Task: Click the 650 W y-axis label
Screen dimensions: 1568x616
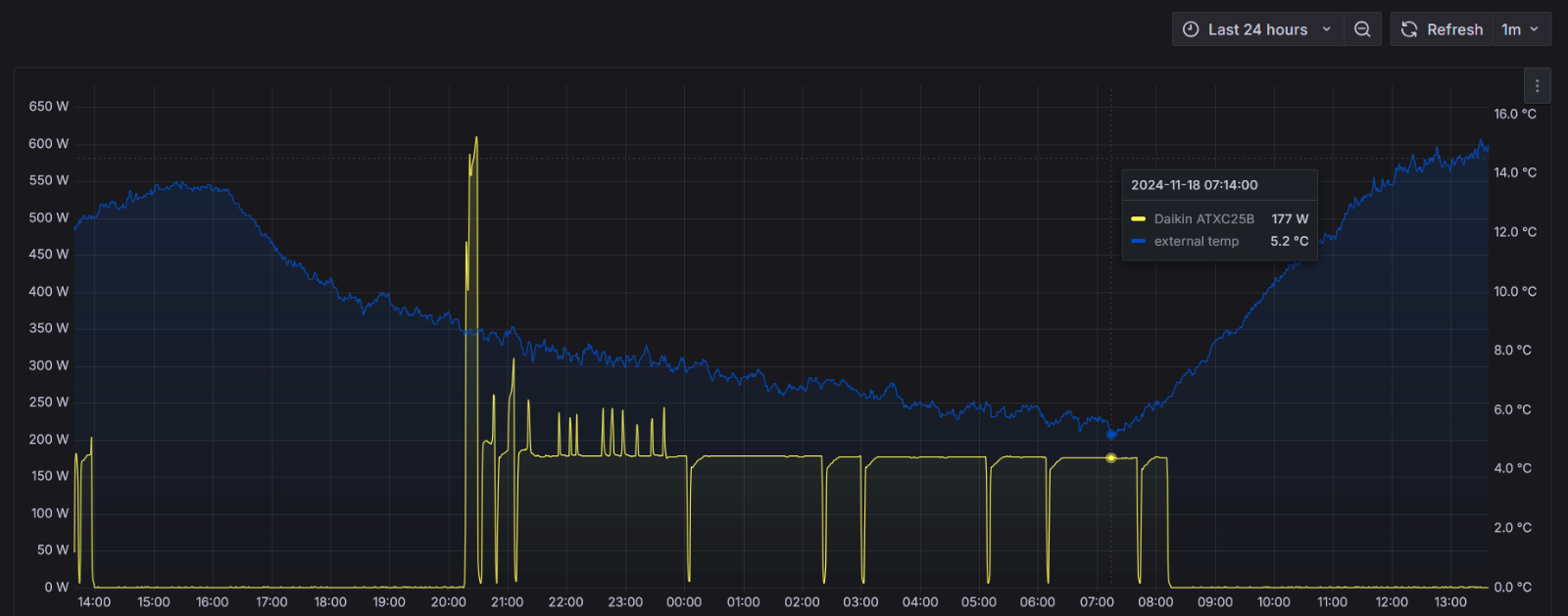Action: tap(49, 106)
